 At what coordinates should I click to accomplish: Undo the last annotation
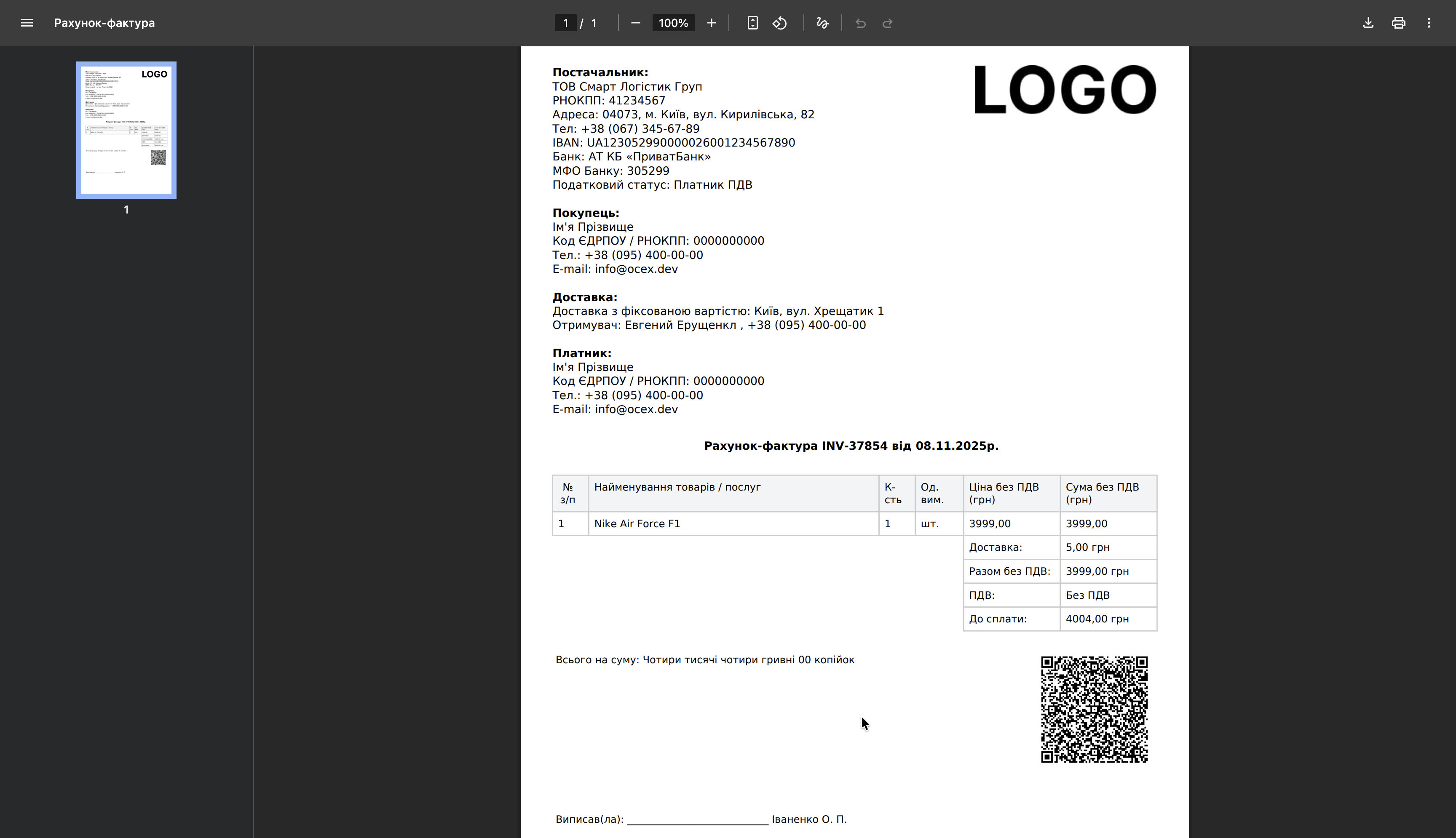[x=860, y=23]
